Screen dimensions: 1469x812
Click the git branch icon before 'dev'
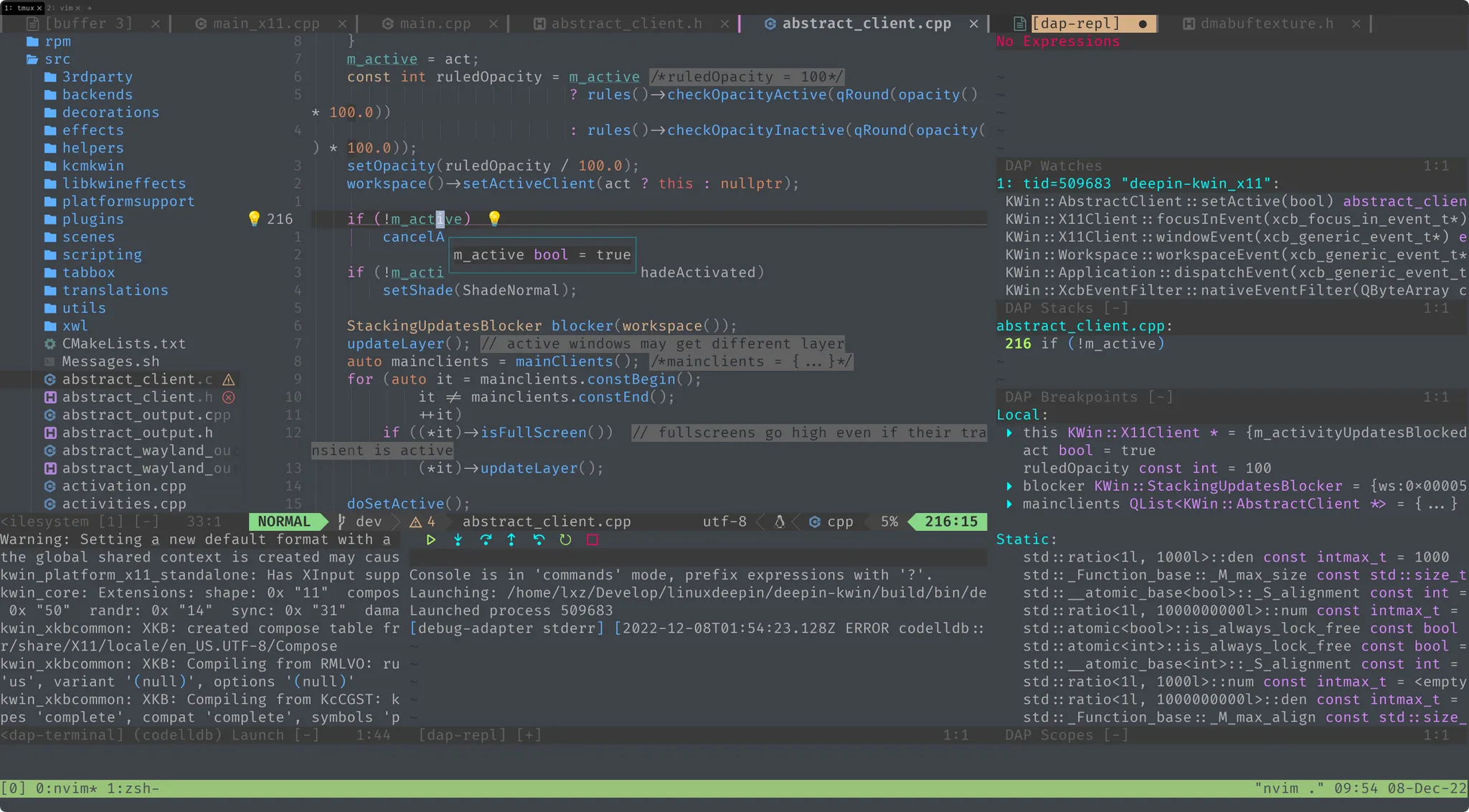(342, 521)
